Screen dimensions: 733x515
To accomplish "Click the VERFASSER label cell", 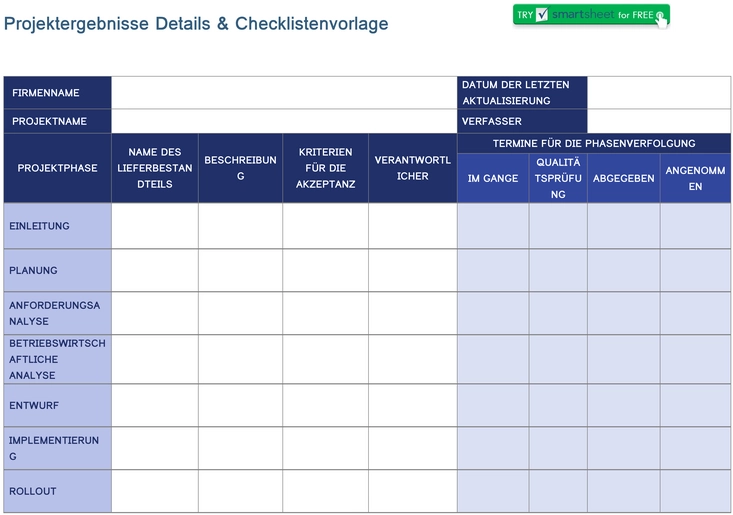I will click(522, 121).
